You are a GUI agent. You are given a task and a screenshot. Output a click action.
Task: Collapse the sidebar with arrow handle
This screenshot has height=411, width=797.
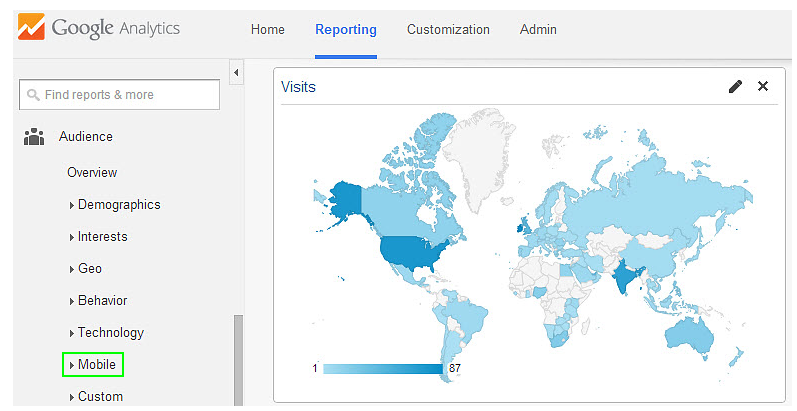[x=236, y=73]
